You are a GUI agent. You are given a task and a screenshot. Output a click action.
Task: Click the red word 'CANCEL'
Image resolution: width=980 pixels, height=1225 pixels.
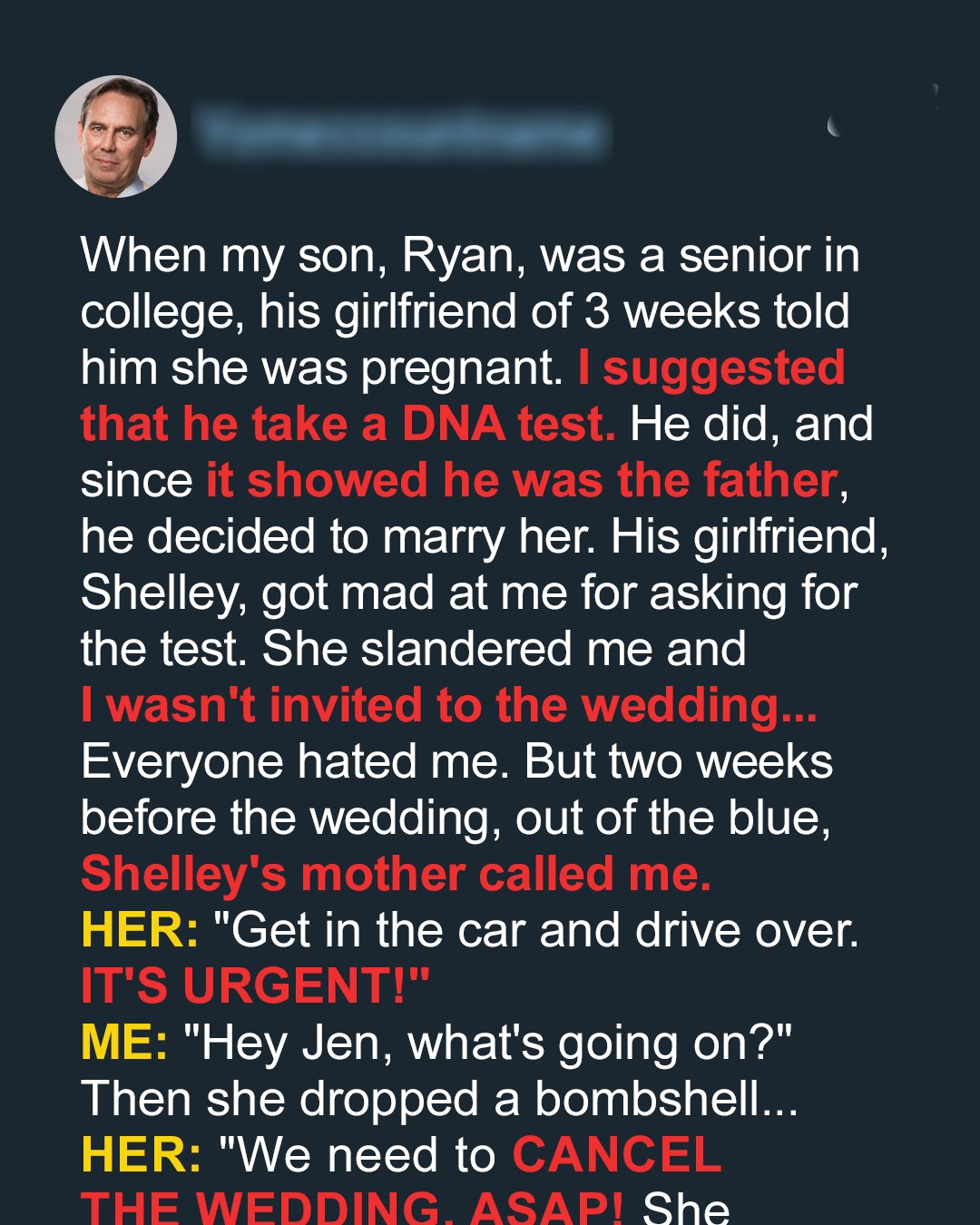[617, 1155]
